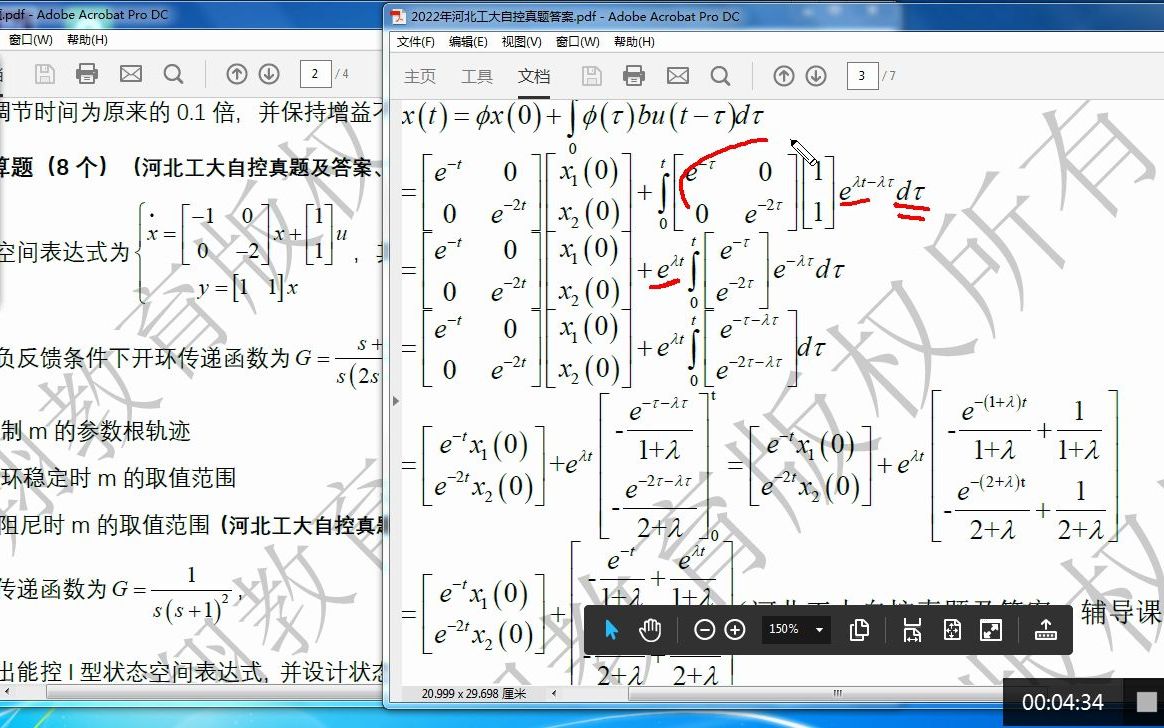Save the document with the disk icon
This screenshot has width=1164, height=728.
click(x=590, y=74)
